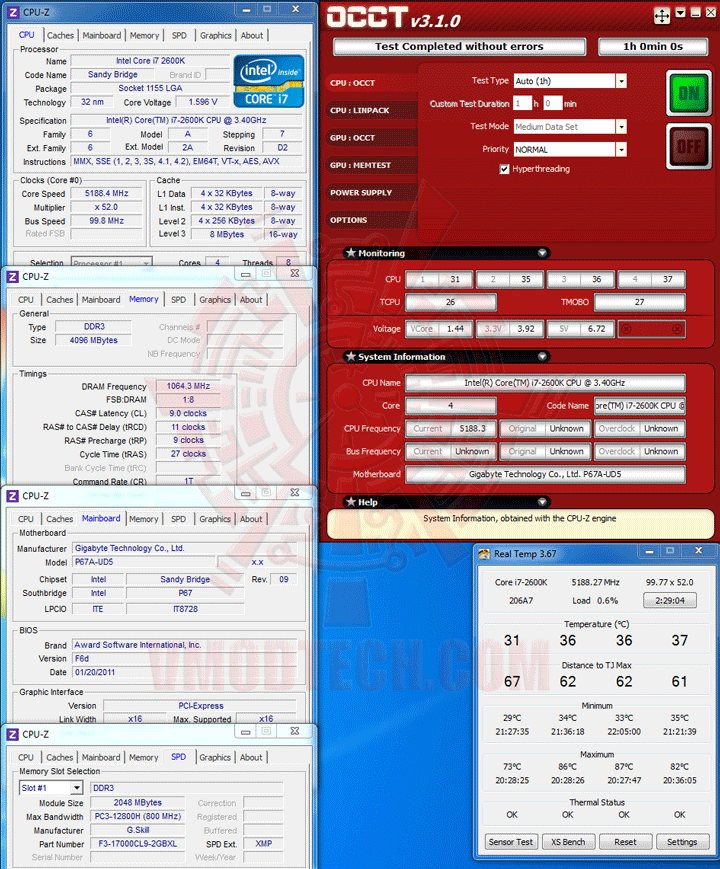Image resolution: width=720 pixels, height=869 pixels.
Task: Open CPU tab in SPD CPU-Z window
Action: pos(26,758)
